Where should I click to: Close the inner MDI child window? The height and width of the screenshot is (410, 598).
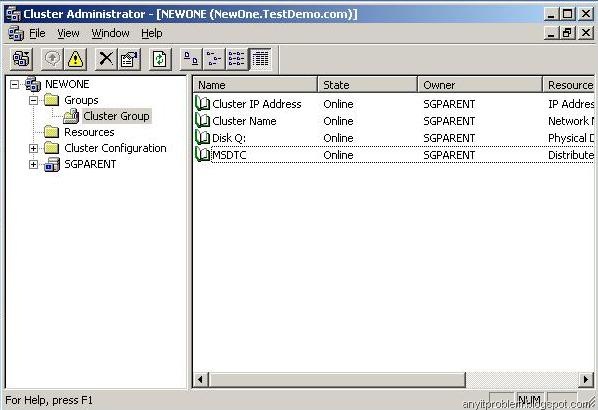(x=586, y=33)
